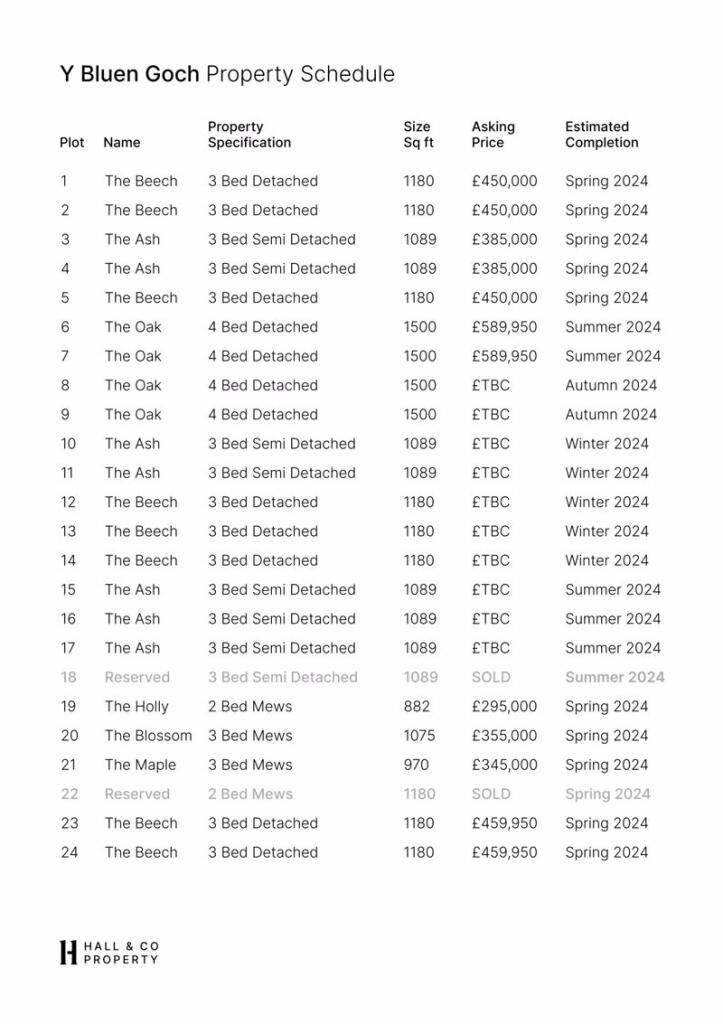Click the 882 sq ft size value

point(417,706)
